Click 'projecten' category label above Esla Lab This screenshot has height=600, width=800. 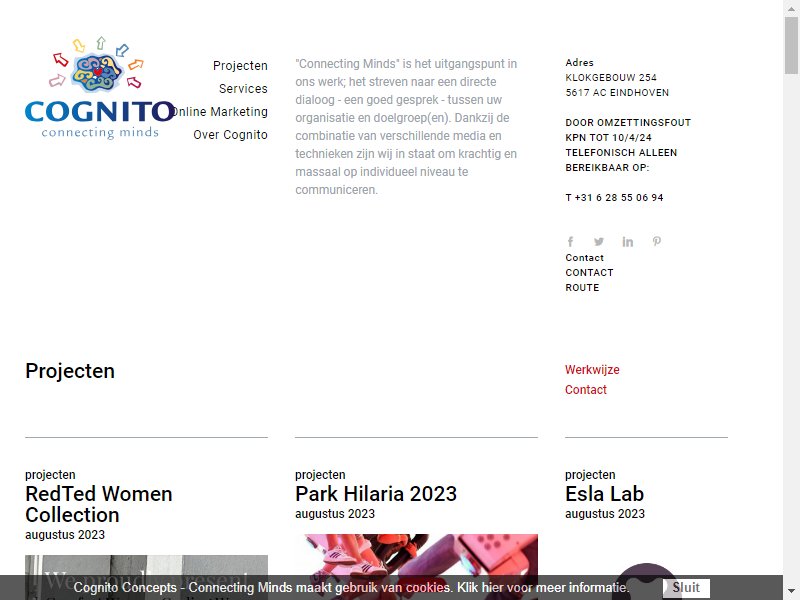tap(590, 474)
